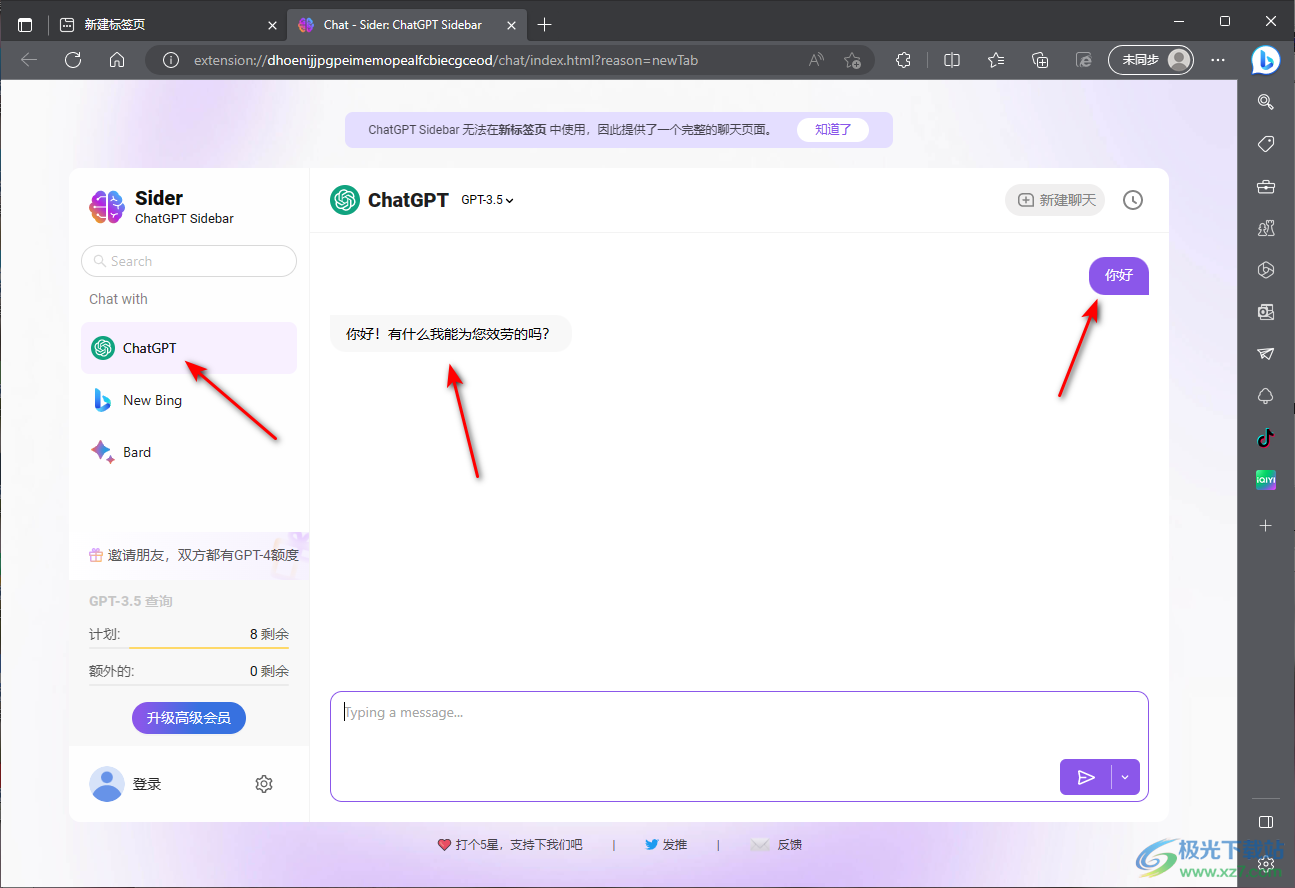Add a site to Edge sidebar
The height and width of the screenshot is (888, 1295).
click(1265, 525)
